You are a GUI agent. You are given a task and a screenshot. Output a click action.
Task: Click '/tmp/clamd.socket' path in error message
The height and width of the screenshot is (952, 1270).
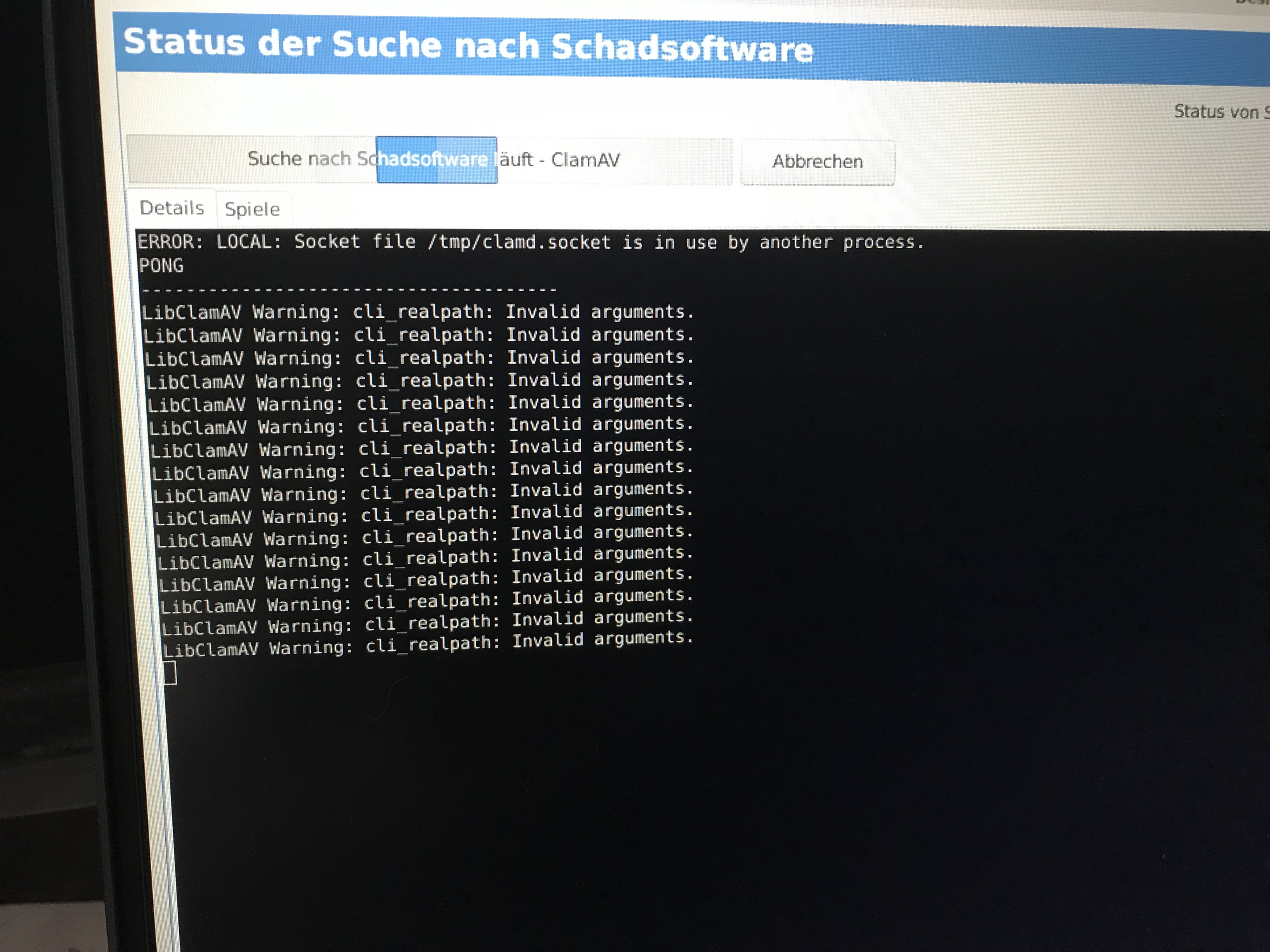pos(519,242)
